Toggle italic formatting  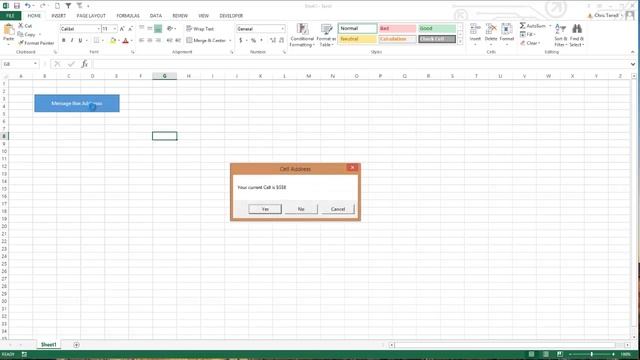coord(72,40)
